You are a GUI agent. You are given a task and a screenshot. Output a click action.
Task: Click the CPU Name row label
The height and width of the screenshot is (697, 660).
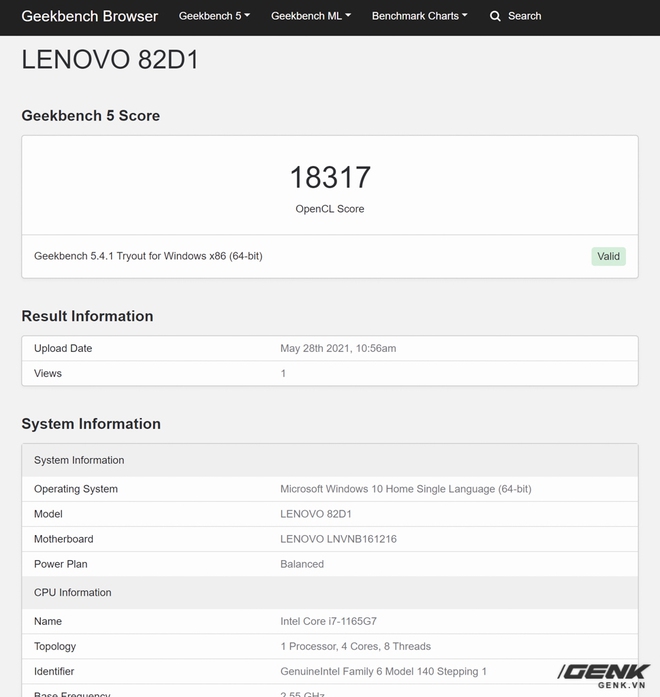pos(48,621)
